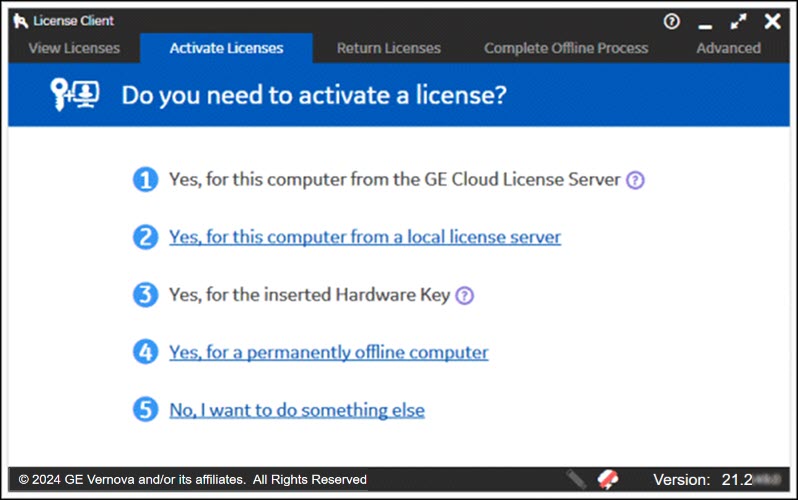Click the number 5 circle icon

pos(146,409)
